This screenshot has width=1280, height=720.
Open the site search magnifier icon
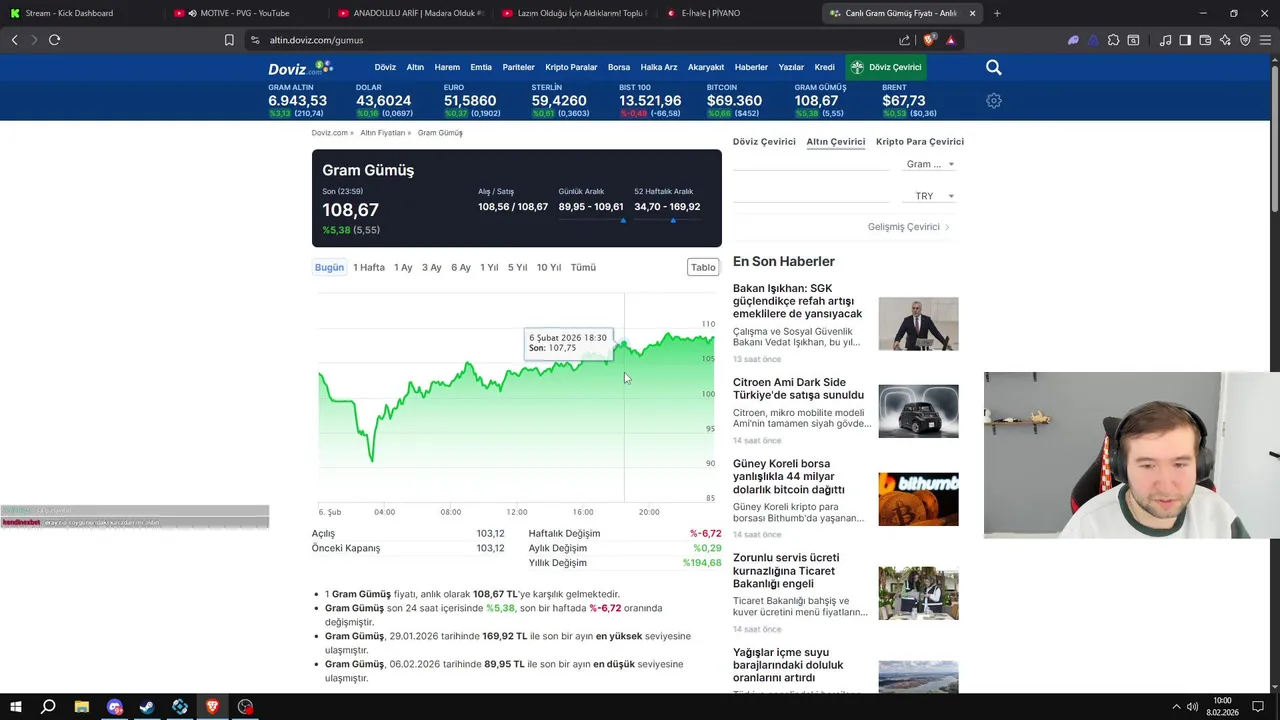coord(993,67)
